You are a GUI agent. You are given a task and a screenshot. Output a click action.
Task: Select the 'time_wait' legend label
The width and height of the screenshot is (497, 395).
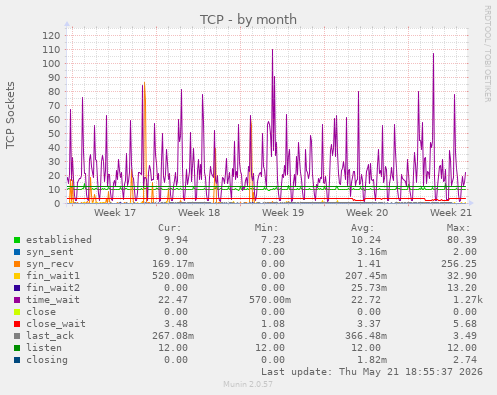pyautogui.click(x=53, y=300)
